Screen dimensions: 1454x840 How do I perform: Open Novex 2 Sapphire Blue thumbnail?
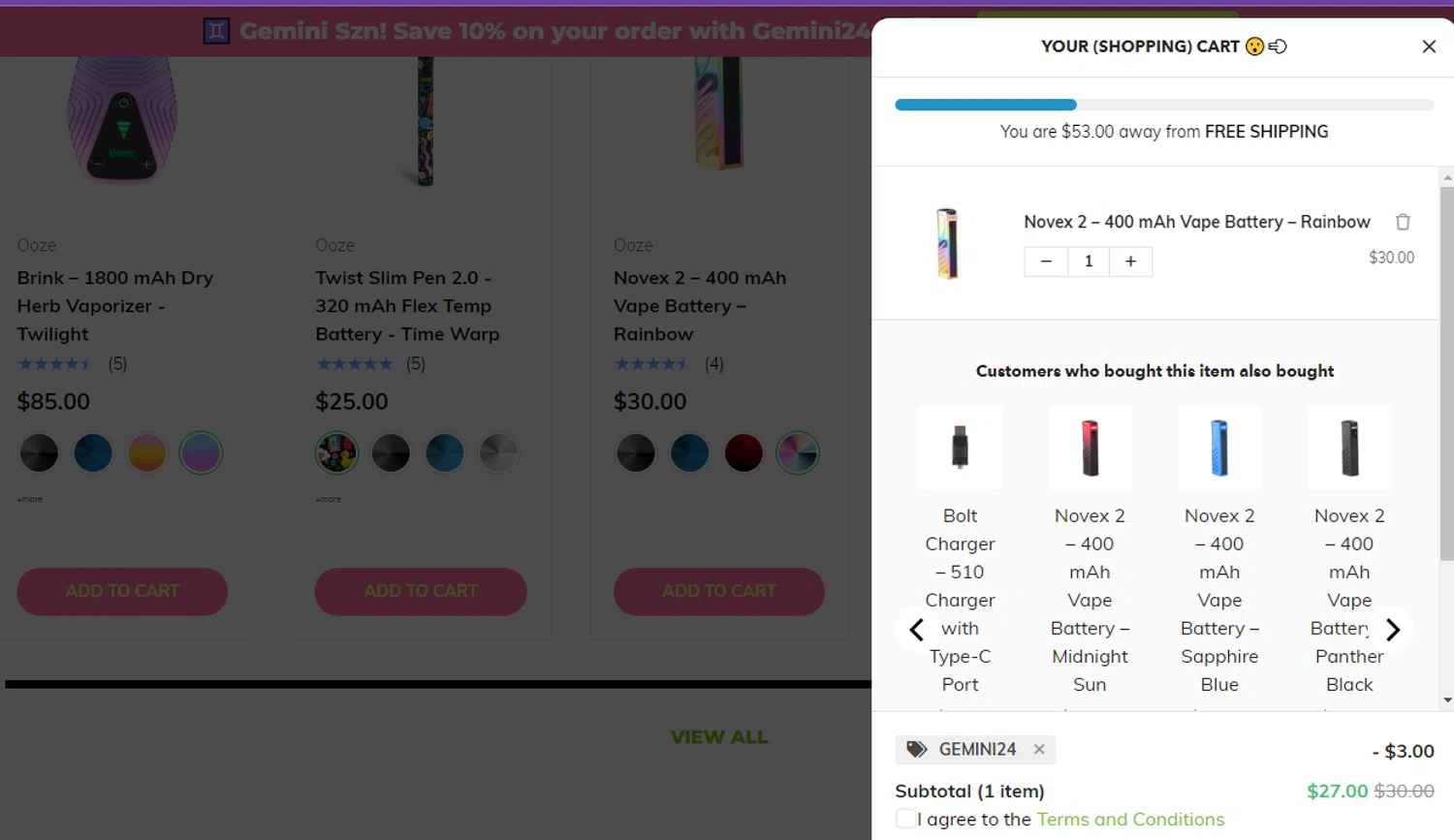tap(1219, 448)
